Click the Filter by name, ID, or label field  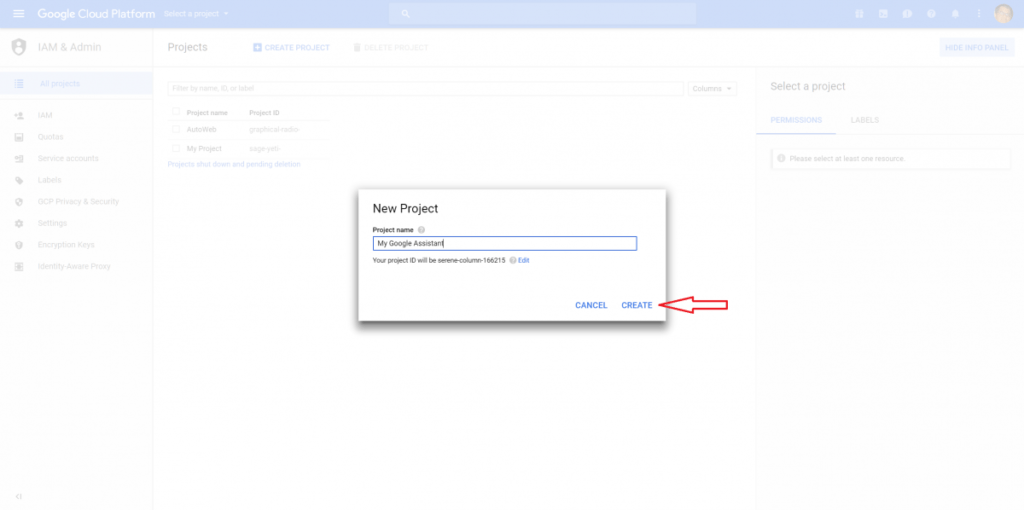426,88
